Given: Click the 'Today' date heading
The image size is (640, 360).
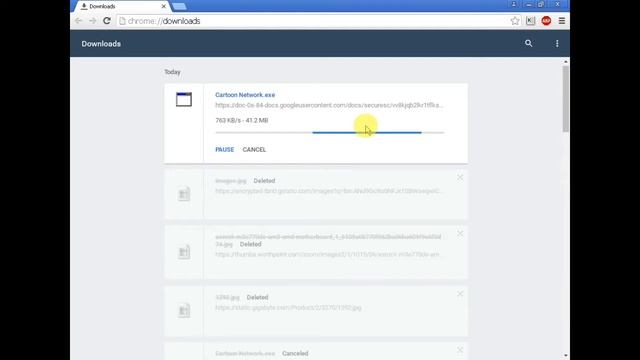Looking at the screenshot, I should [172, 72].
